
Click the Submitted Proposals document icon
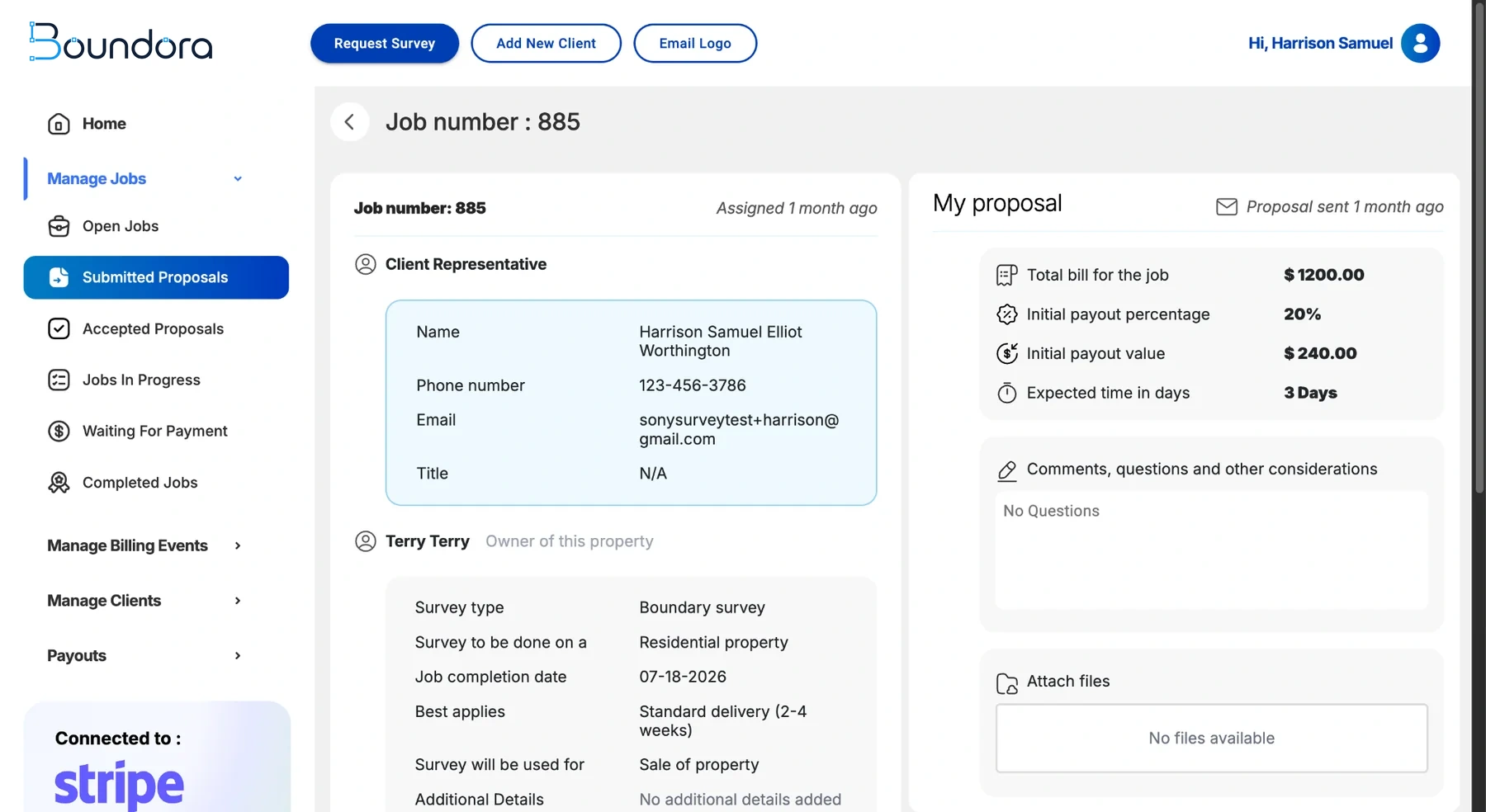[59, 277]
